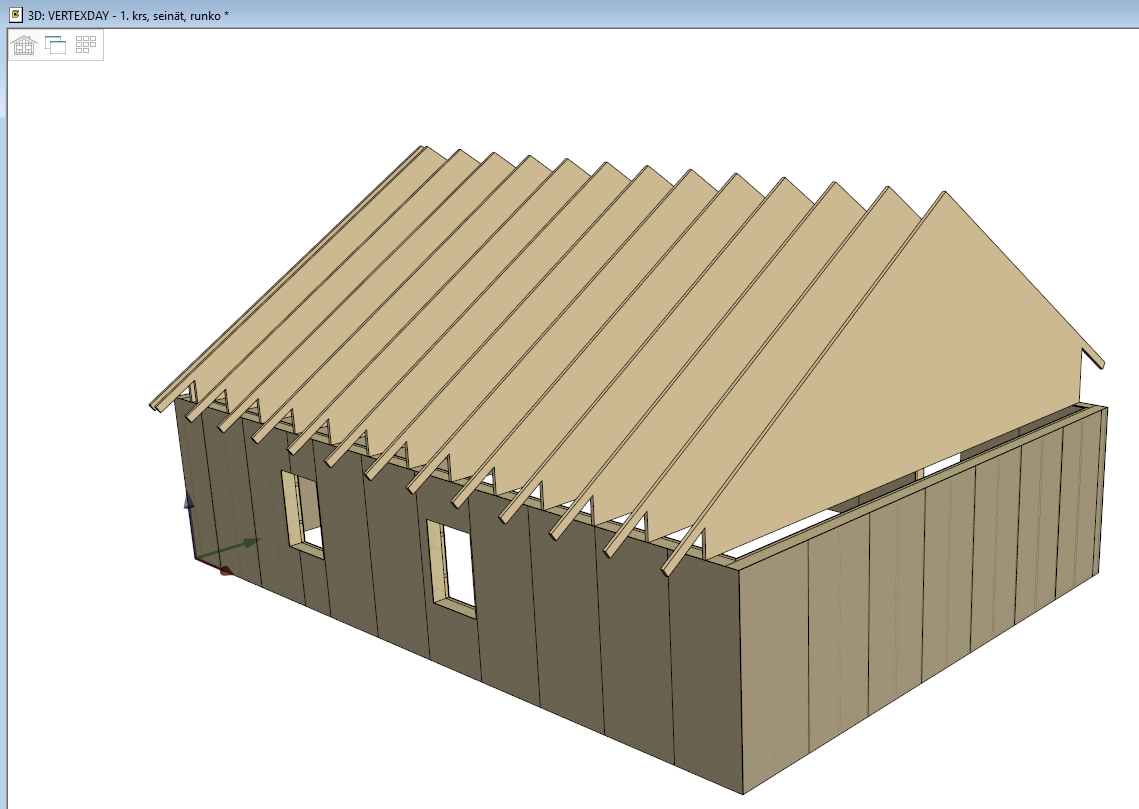Select the left window opening in wall
The height and width of the screenshot is (809, 1139).
click(x=307, y=514)
